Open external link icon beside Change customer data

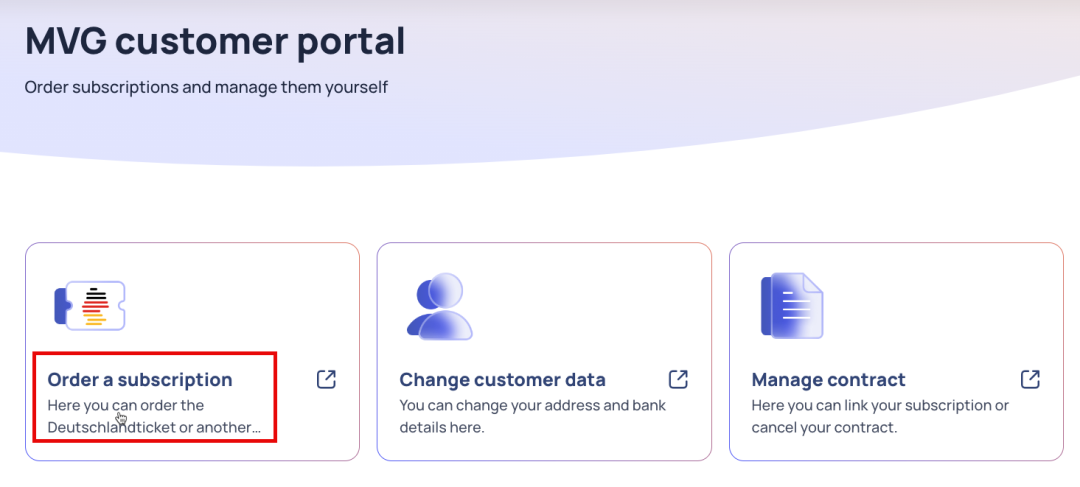[x=678, y=379]
